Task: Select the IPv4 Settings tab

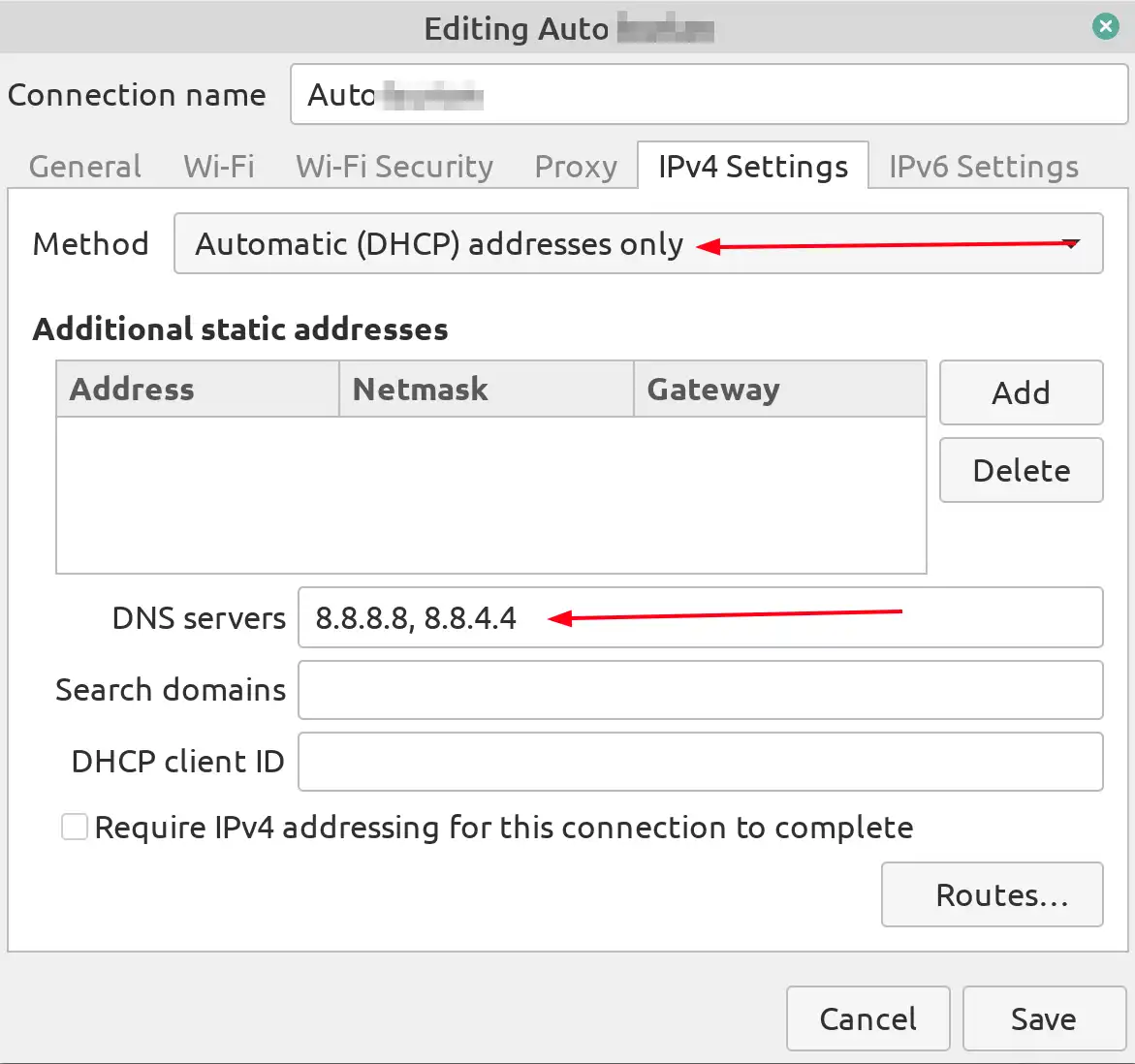Action: pos(752,167)
